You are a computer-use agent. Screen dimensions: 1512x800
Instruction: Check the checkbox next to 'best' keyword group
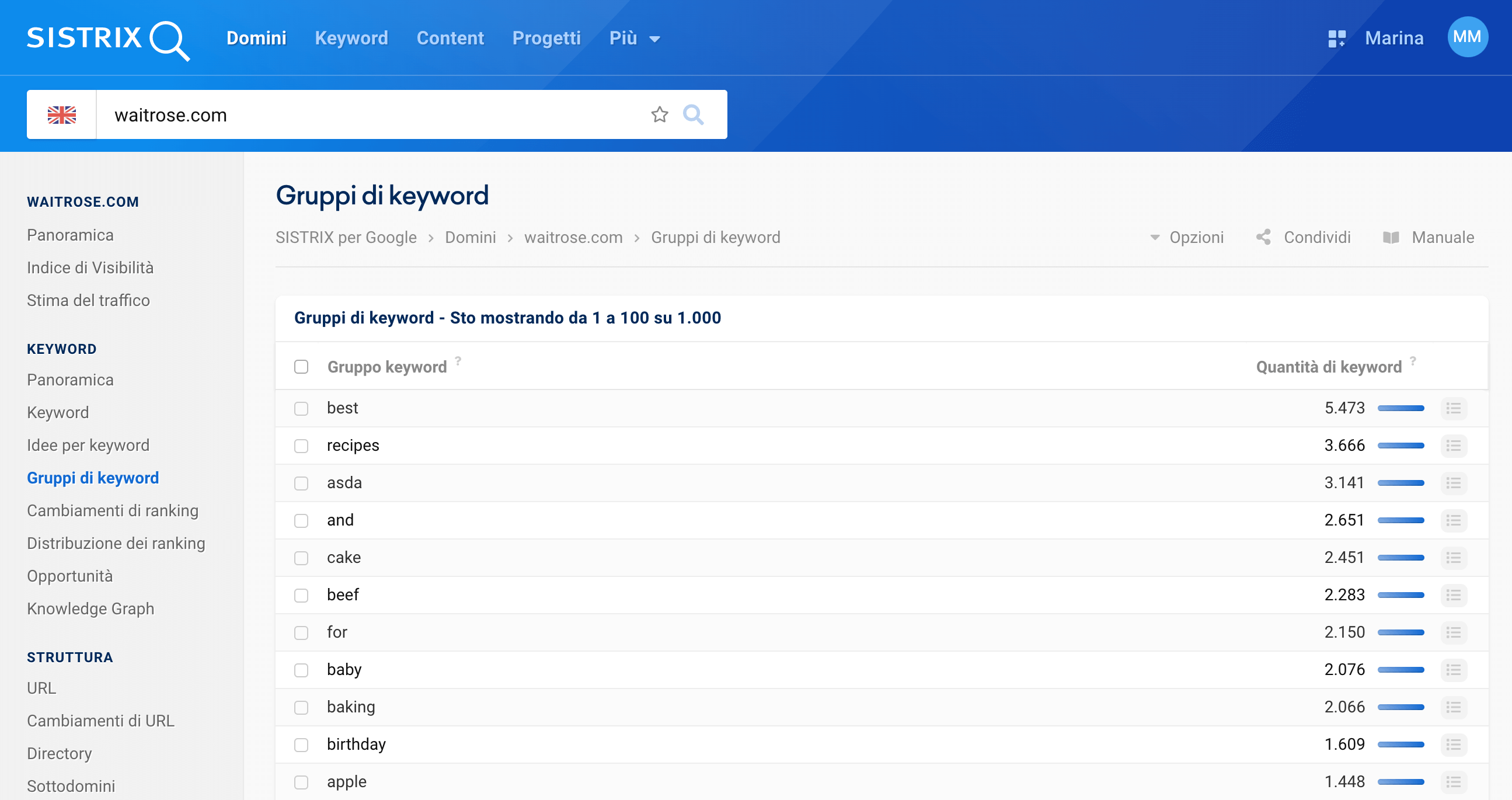301,408
